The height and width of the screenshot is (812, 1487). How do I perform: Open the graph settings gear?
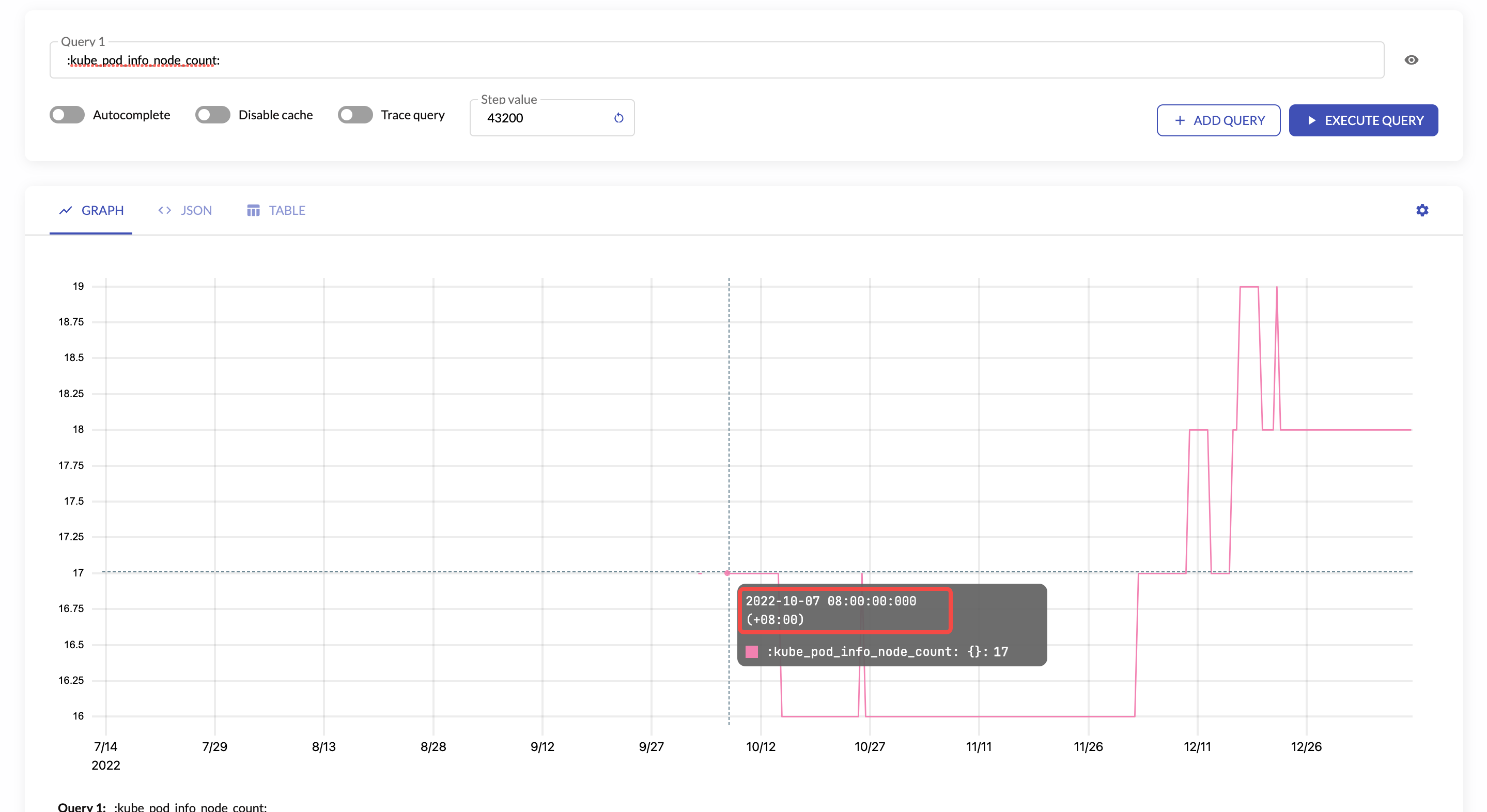coord(1422,210)
